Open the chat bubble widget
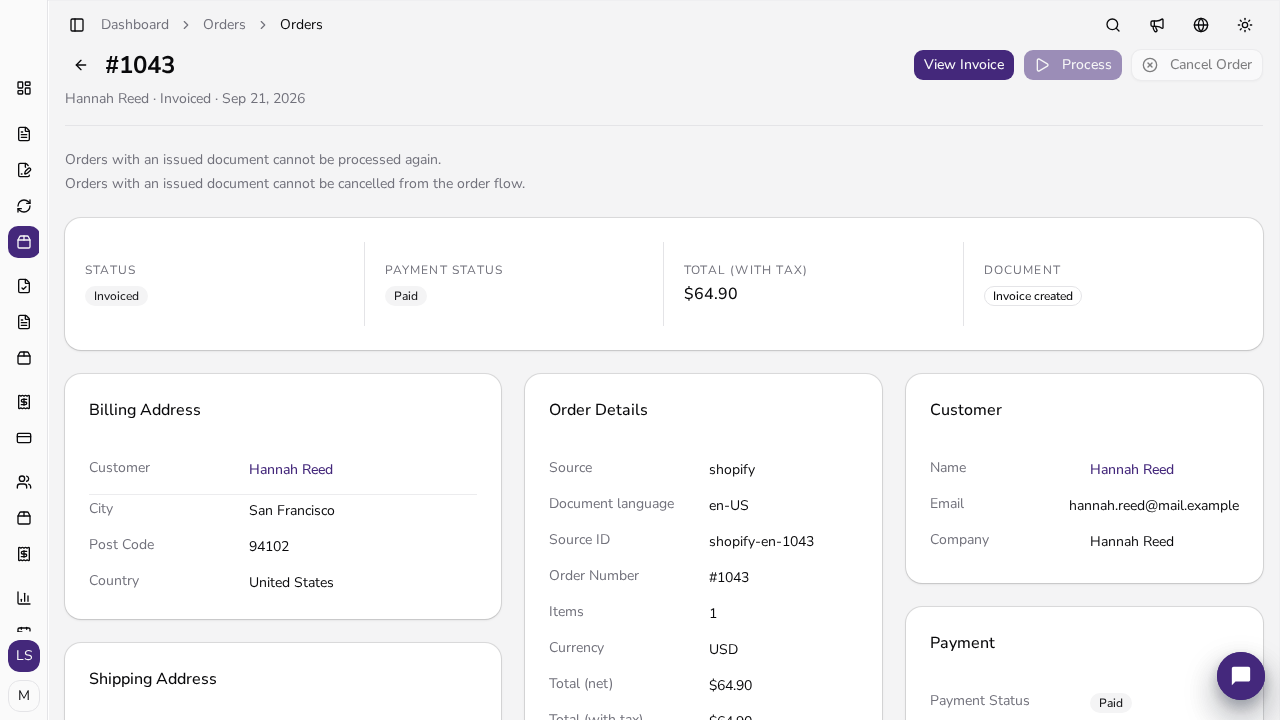This screenshot has width=1280, height=720. [1241, 676]
